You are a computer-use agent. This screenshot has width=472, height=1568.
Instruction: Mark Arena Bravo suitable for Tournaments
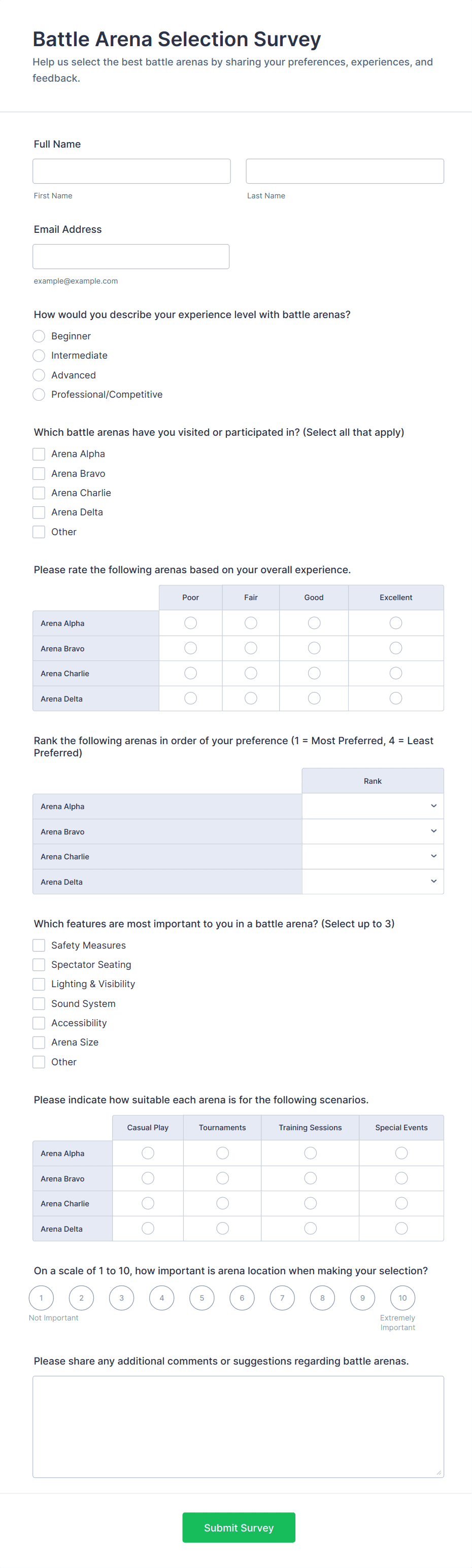point(222,1178)
